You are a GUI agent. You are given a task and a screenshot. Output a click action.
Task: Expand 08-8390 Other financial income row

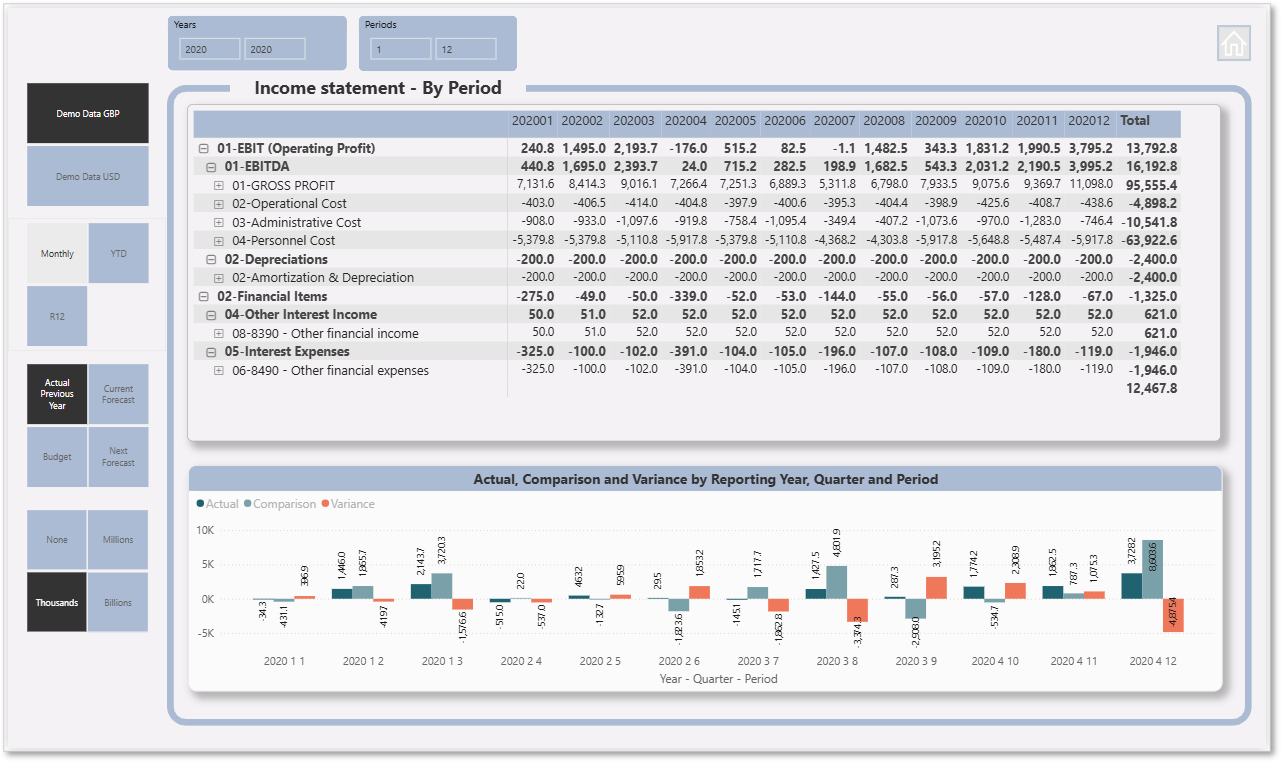(219, 333)
